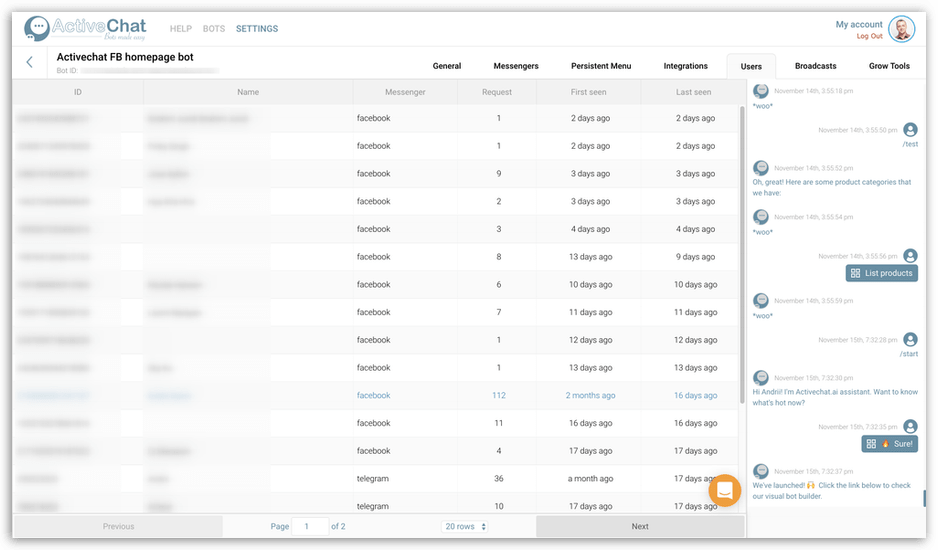Image resolution: width=938 pixels, height=550 pixels.
Task: Click the My account link
Action: click(x=859, y=25)
